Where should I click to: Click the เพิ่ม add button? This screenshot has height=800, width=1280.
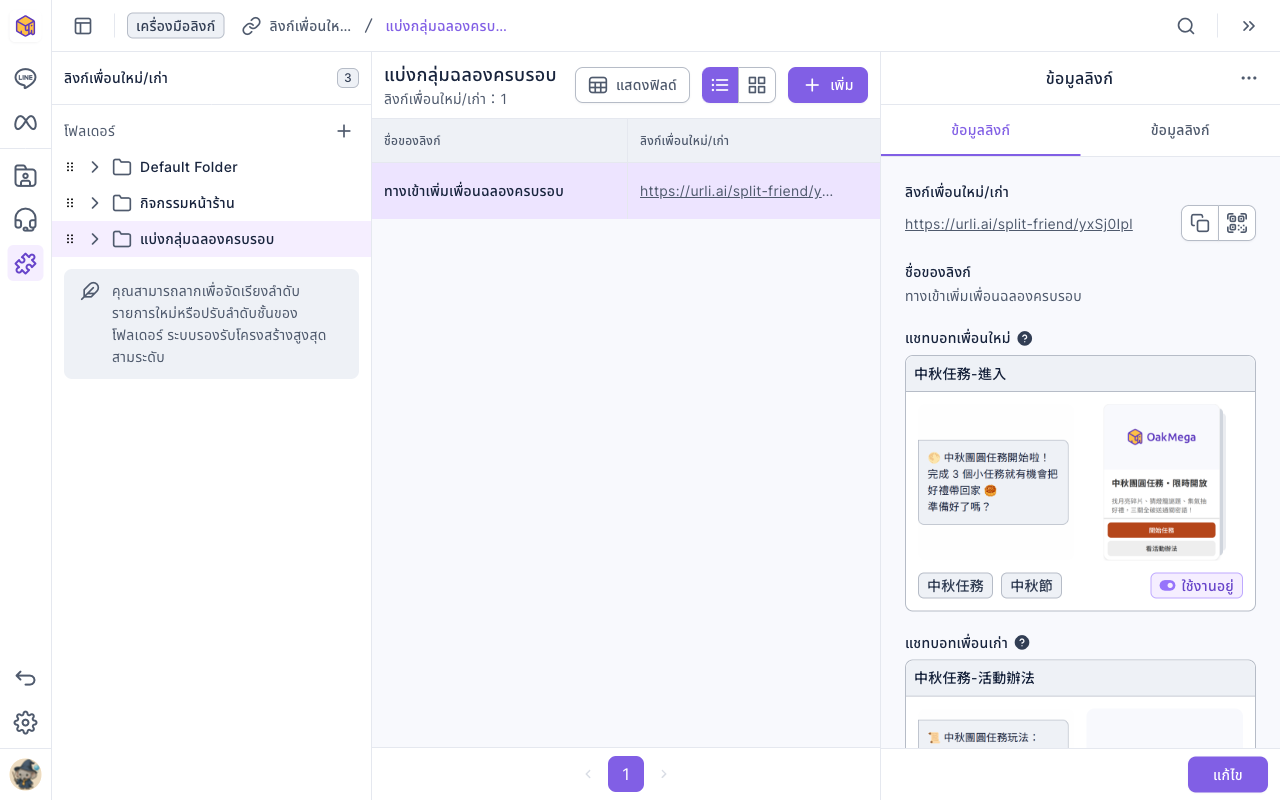tap(828, 85)
